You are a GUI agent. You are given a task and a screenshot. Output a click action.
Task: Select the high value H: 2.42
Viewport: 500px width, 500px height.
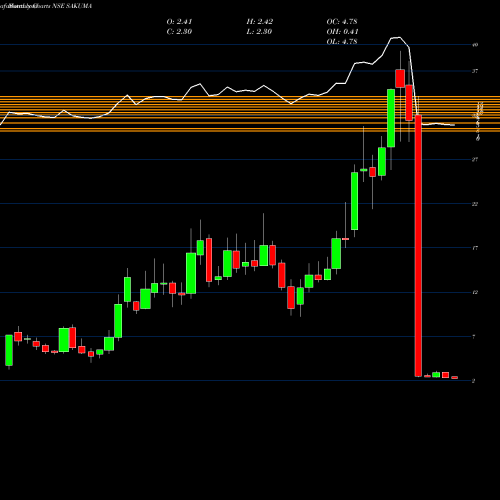click(260, 22)
